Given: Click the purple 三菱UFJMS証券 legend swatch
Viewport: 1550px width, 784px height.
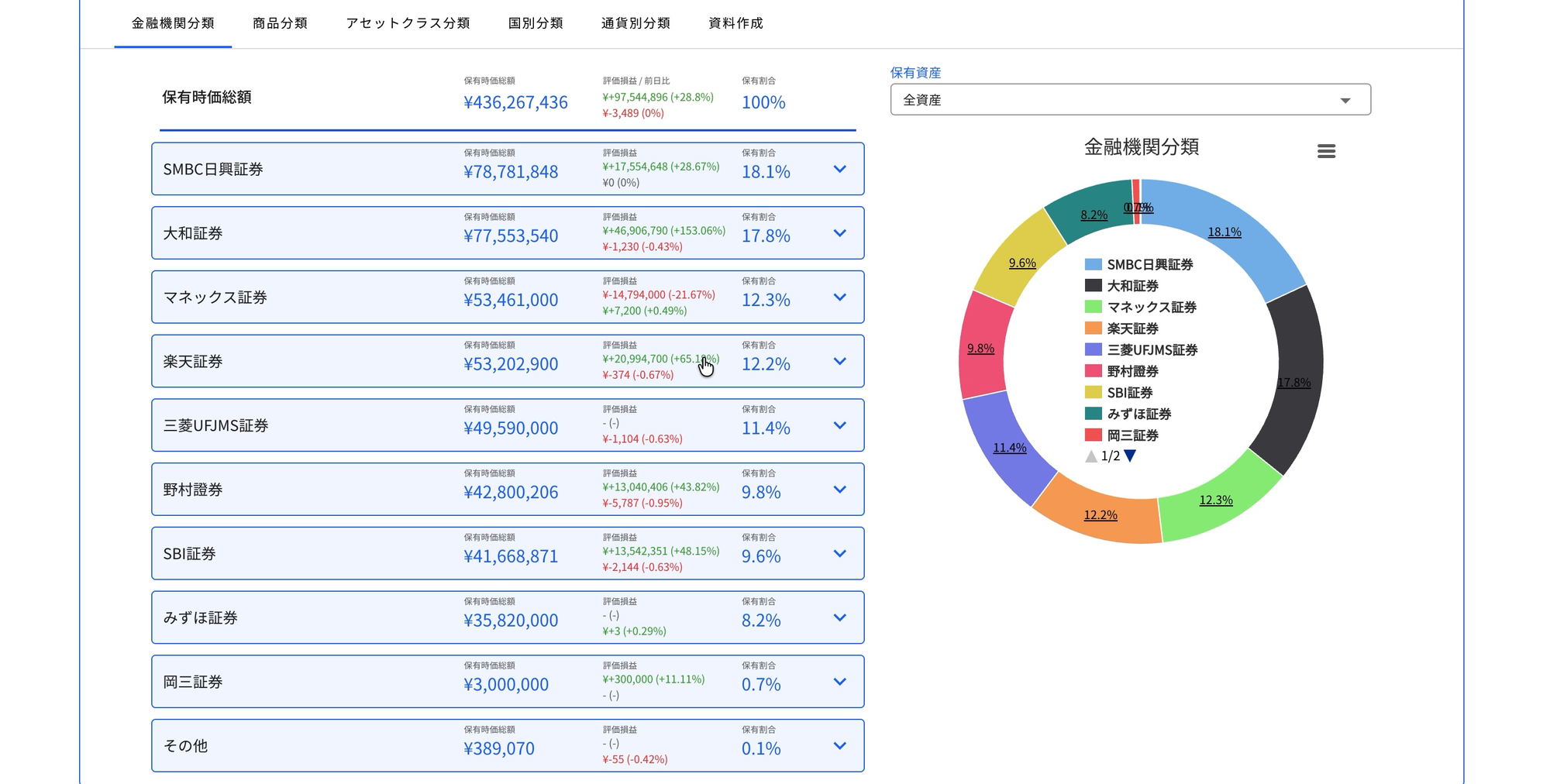Looking at the screenshot, I should (1094, 349).
